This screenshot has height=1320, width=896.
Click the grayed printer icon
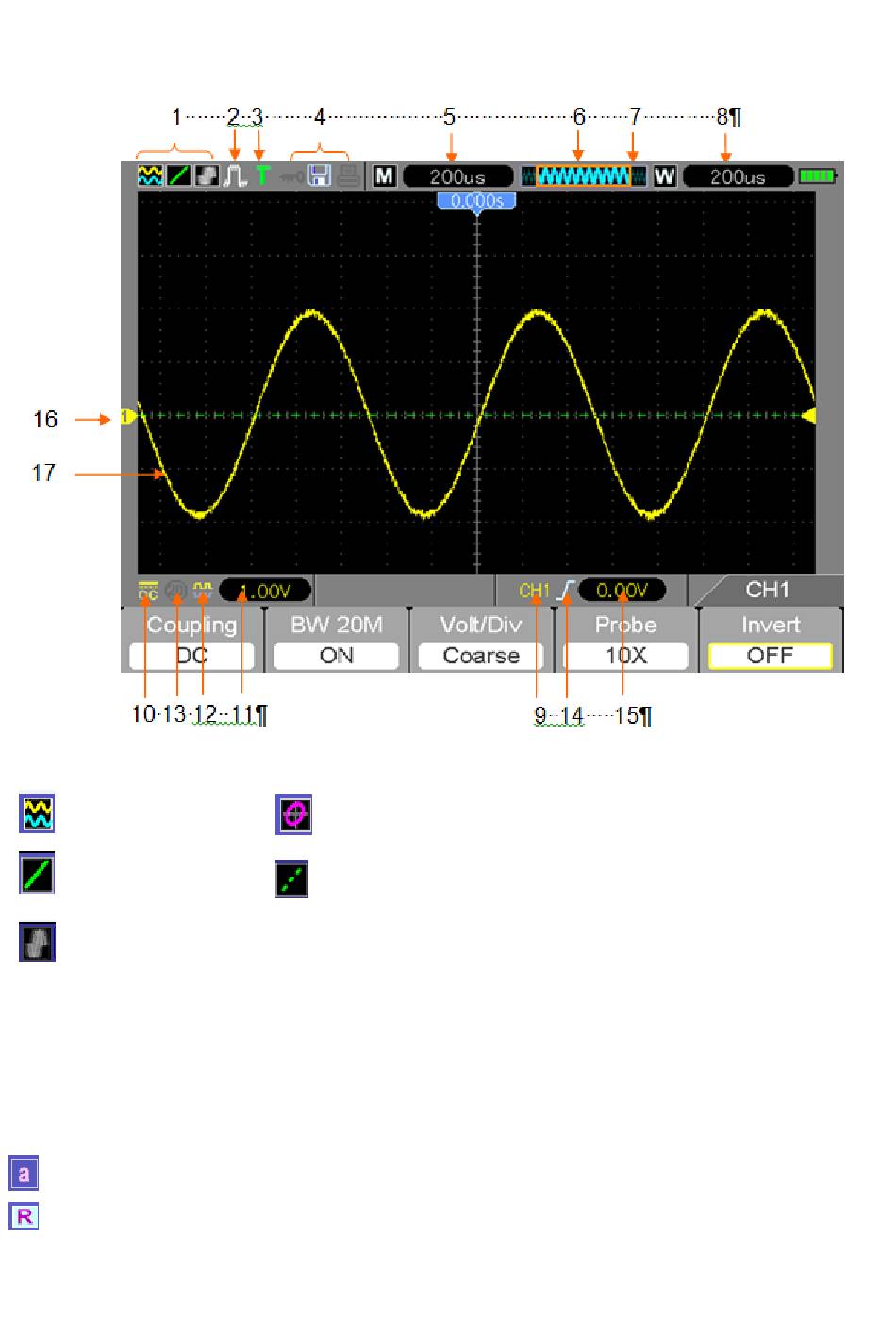pos(348,176)
